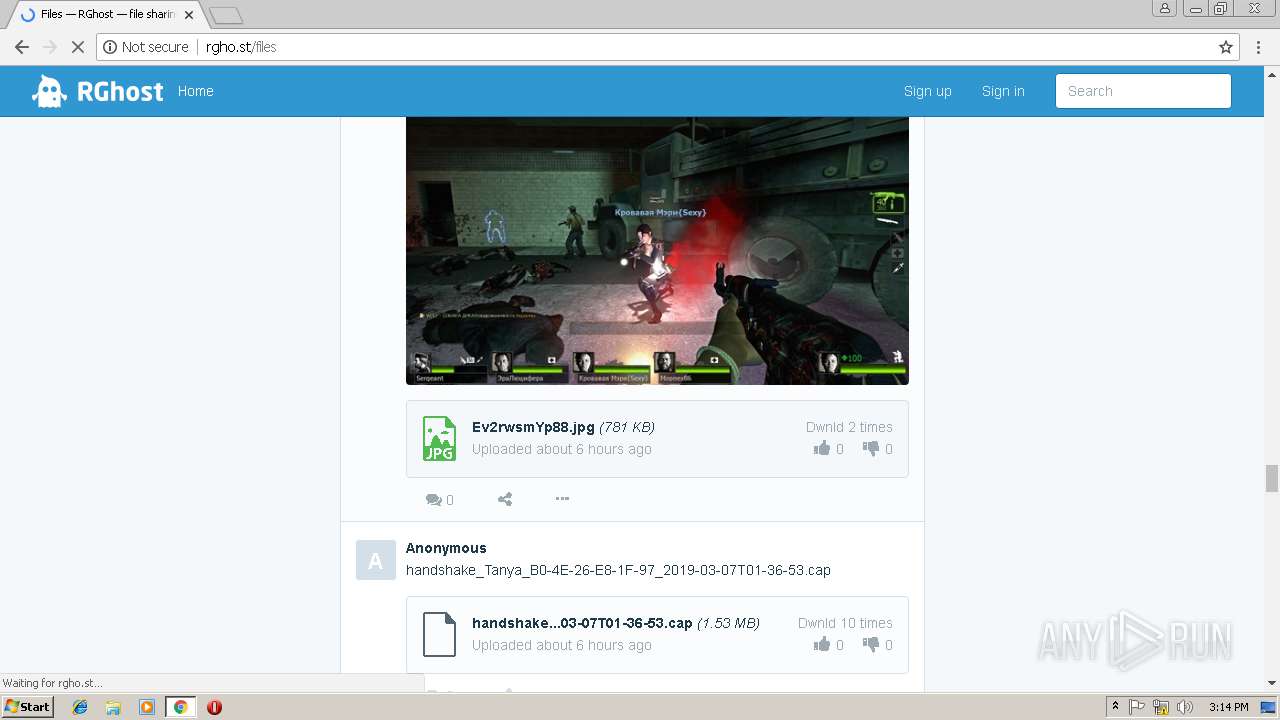
Task: Click the handshake_Tanya full filename text
Action: pyautogui.click(x=618, y=570)
